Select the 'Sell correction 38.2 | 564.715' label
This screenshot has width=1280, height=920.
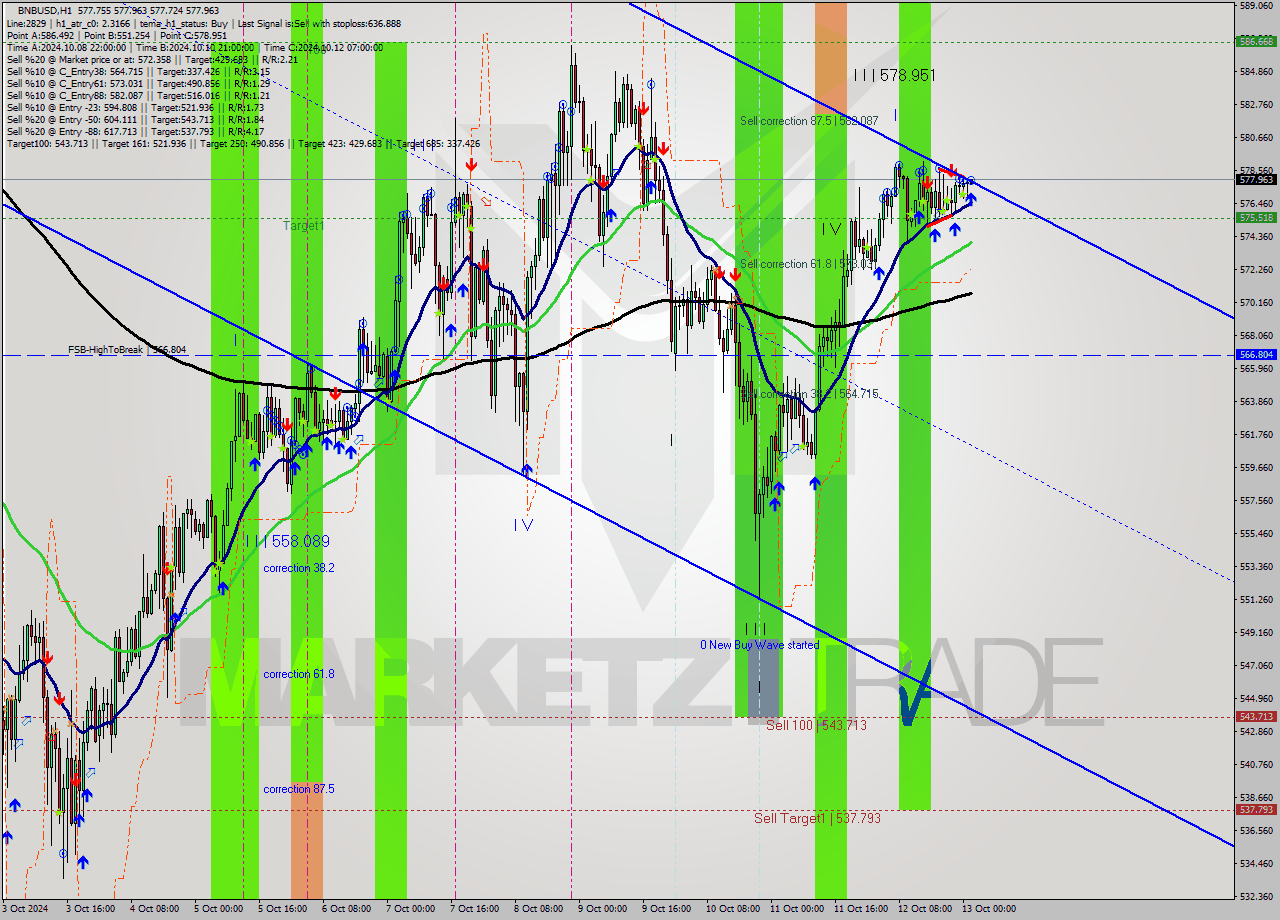810,394
